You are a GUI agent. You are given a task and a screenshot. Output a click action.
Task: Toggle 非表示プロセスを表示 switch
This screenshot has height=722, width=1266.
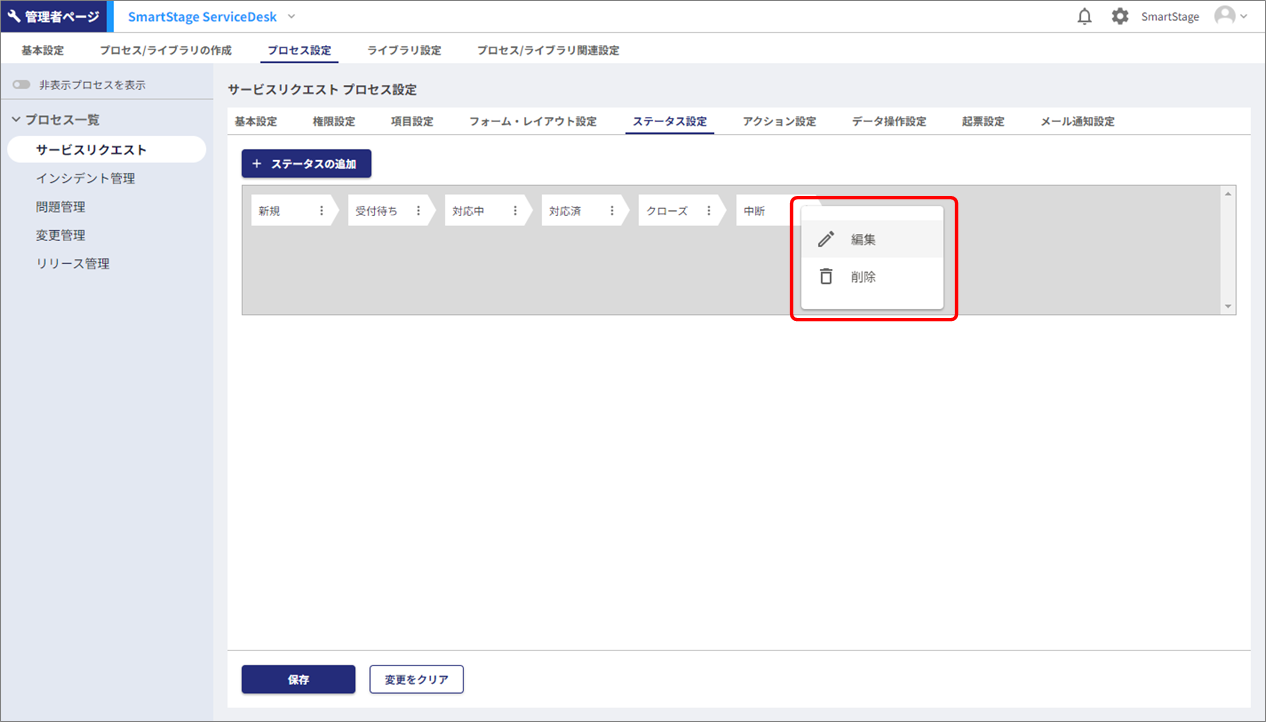[21, 85]
